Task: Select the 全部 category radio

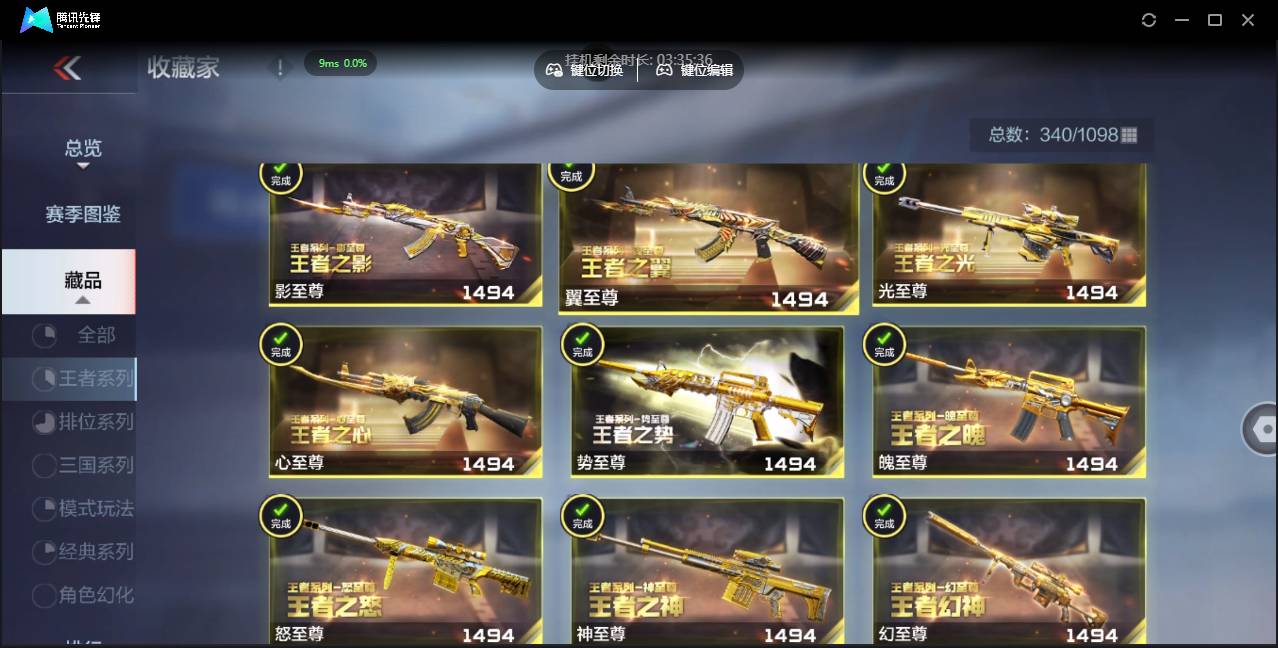Action: point(44,336)
